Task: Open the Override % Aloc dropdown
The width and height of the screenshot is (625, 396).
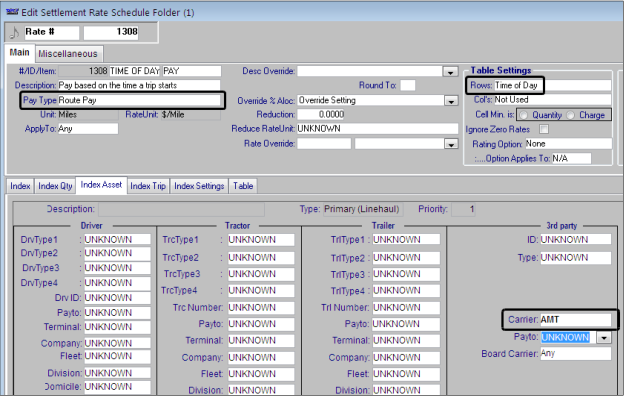Action: pyautogui.click(x=450, y=101)
